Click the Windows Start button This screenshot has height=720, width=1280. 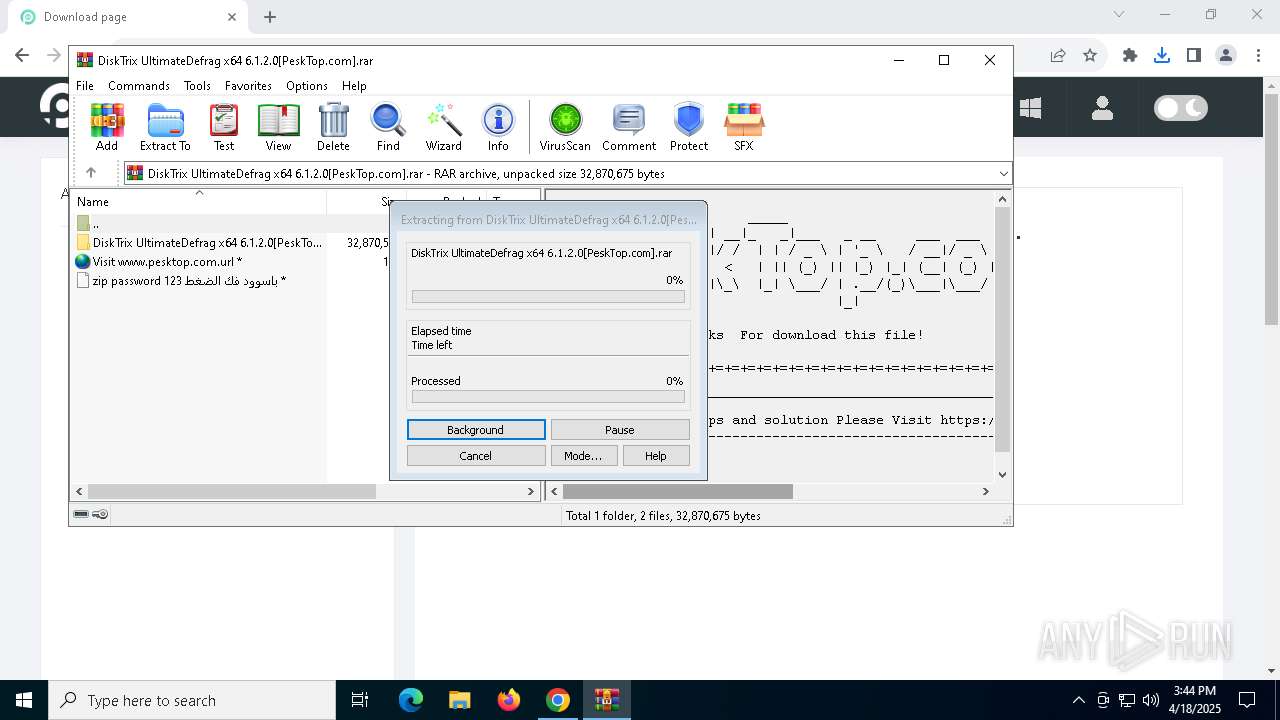24,700
